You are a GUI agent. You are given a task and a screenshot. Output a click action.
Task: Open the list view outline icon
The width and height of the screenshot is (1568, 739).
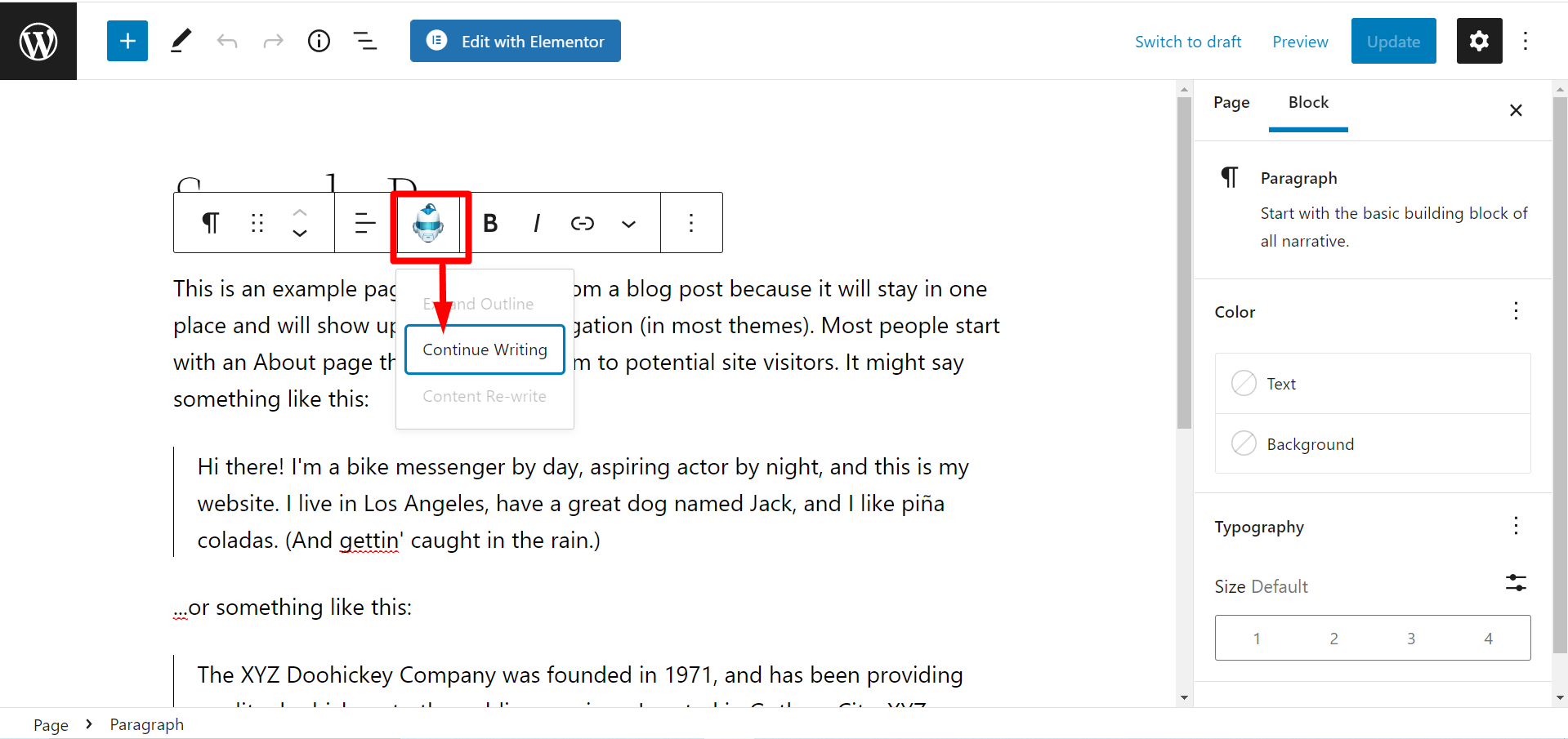tap(364, 41)
